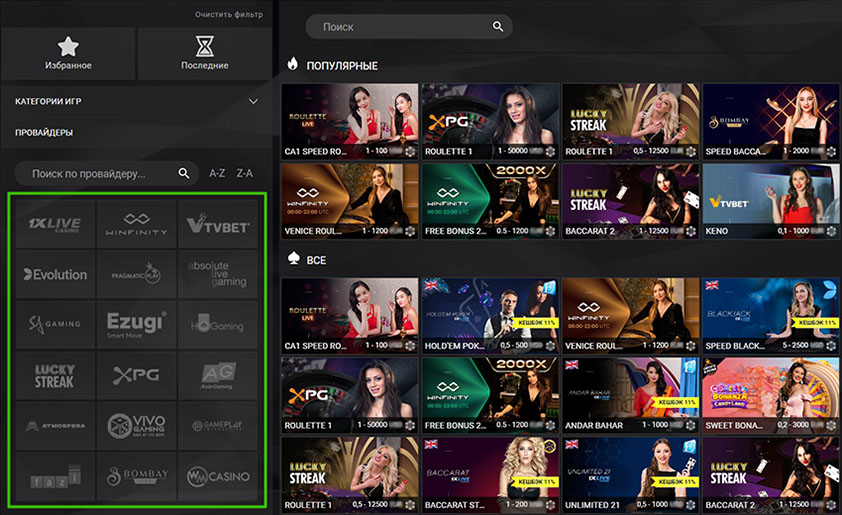Click the Очистить фильтр link
The height and width of the screenshot is (515, 842).
pos(230,15)
